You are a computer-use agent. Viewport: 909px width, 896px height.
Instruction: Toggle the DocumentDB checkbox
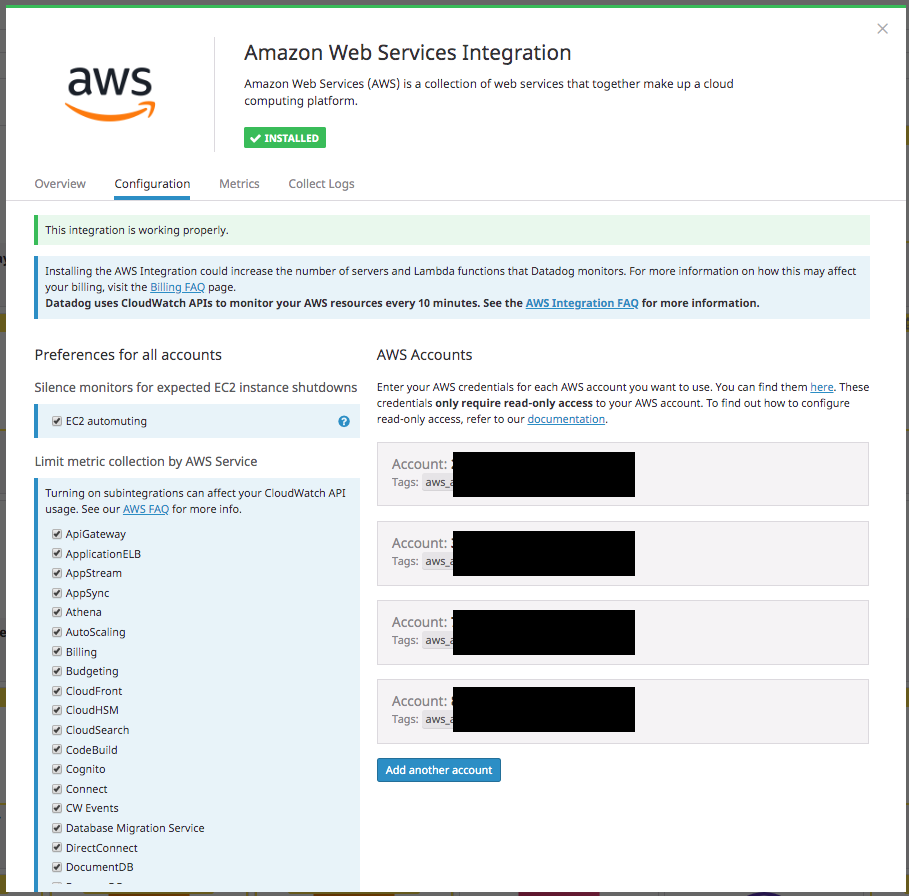[x=57, y=867]
